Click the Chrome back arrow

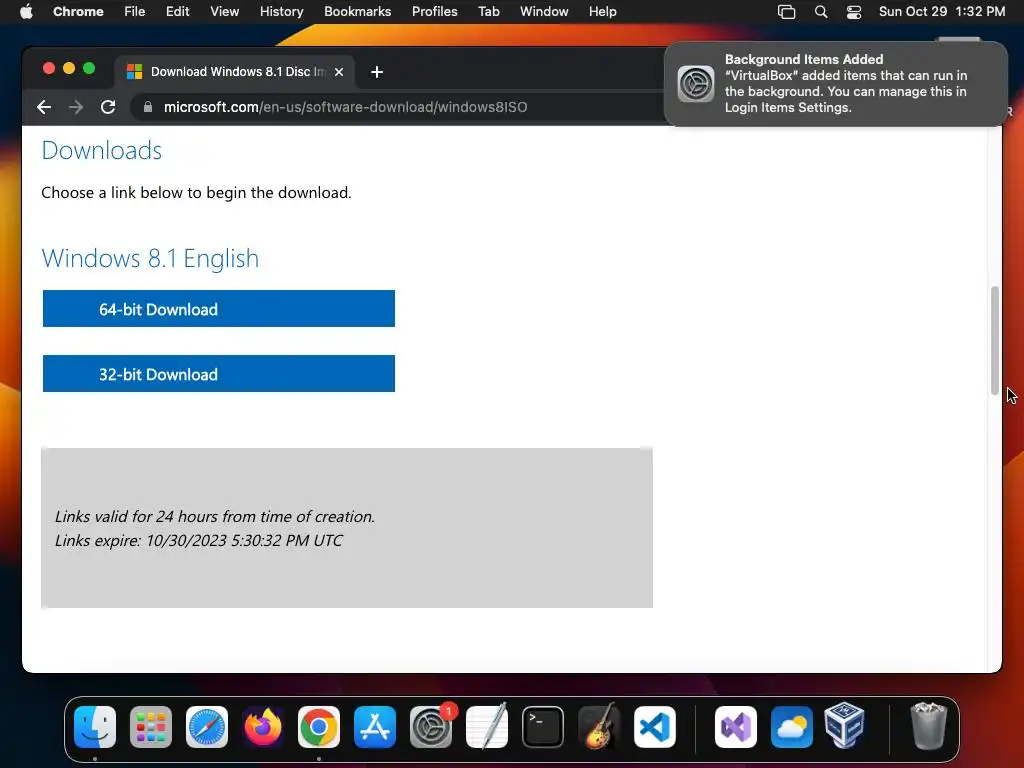pyautogui.click(x=44, y=107)
